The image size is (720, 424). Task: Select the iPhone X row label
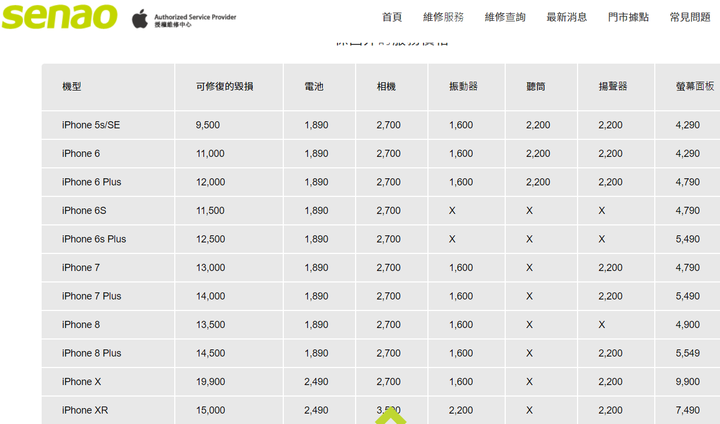81,381
